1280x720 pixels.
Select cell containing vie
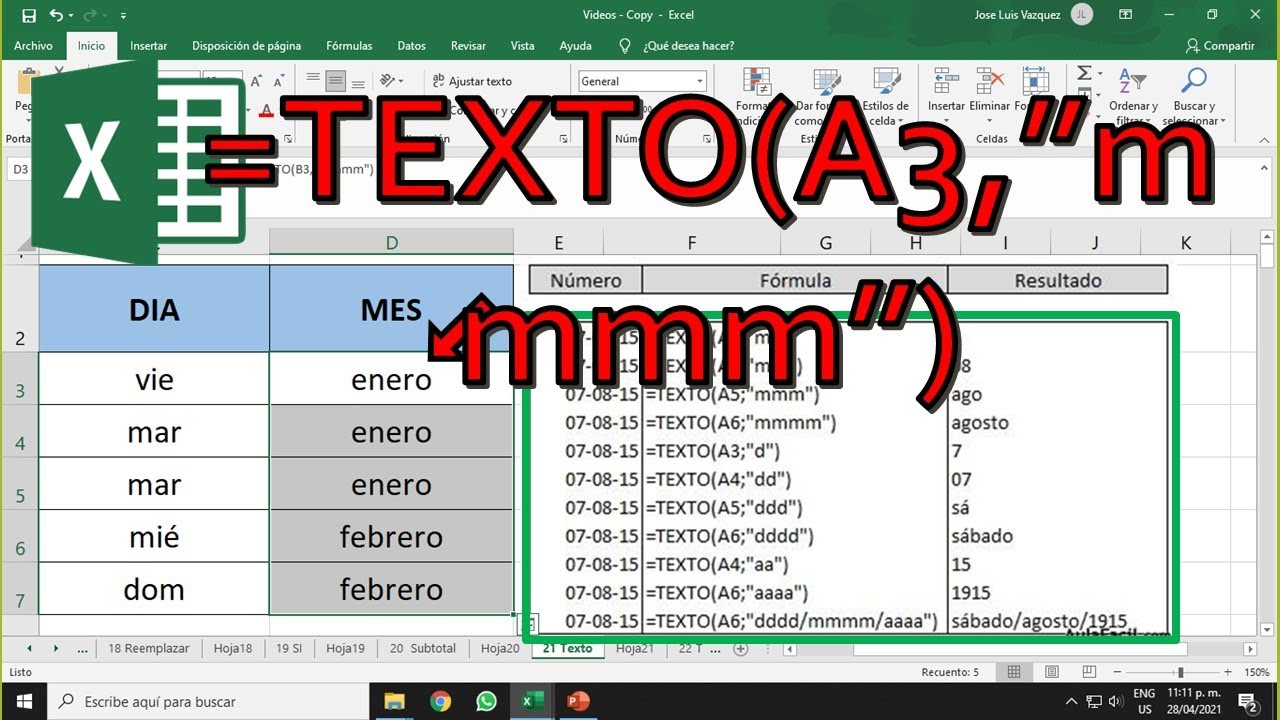point(154,379)
